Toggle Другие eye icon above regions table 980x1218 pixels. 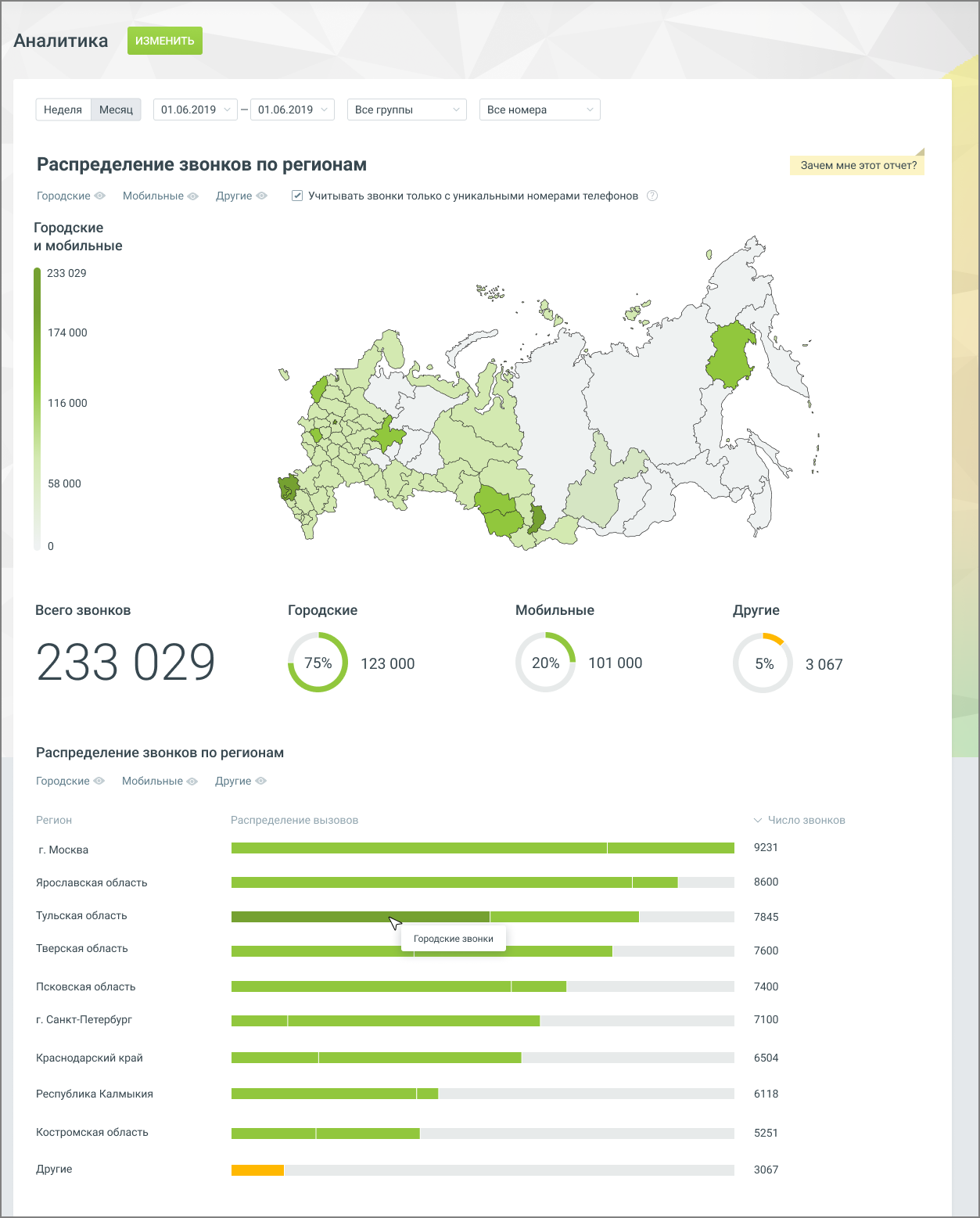tap(261, 781)
